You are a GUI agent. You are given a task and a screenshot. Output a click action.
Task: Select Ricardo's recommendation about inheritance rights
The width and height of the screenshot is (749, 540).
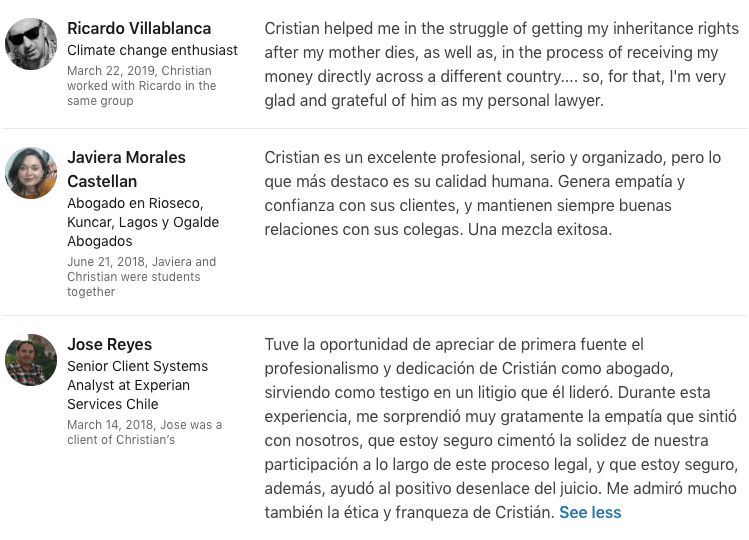point(502,65)
